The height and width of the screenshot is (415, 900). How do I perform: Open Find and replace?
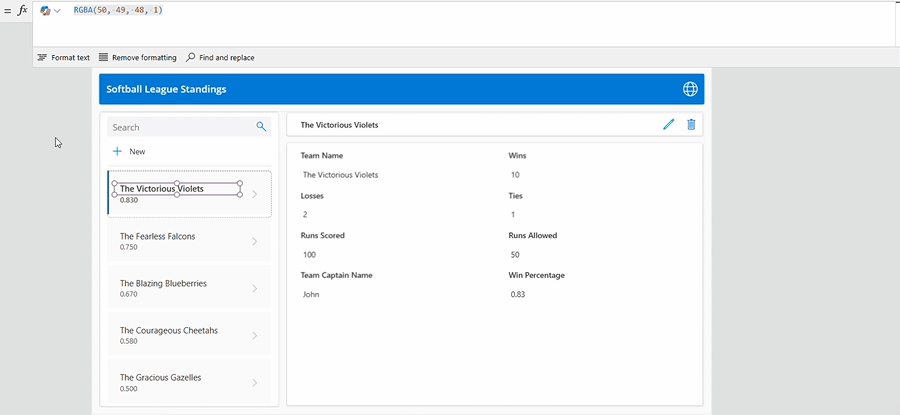(220, 58)
